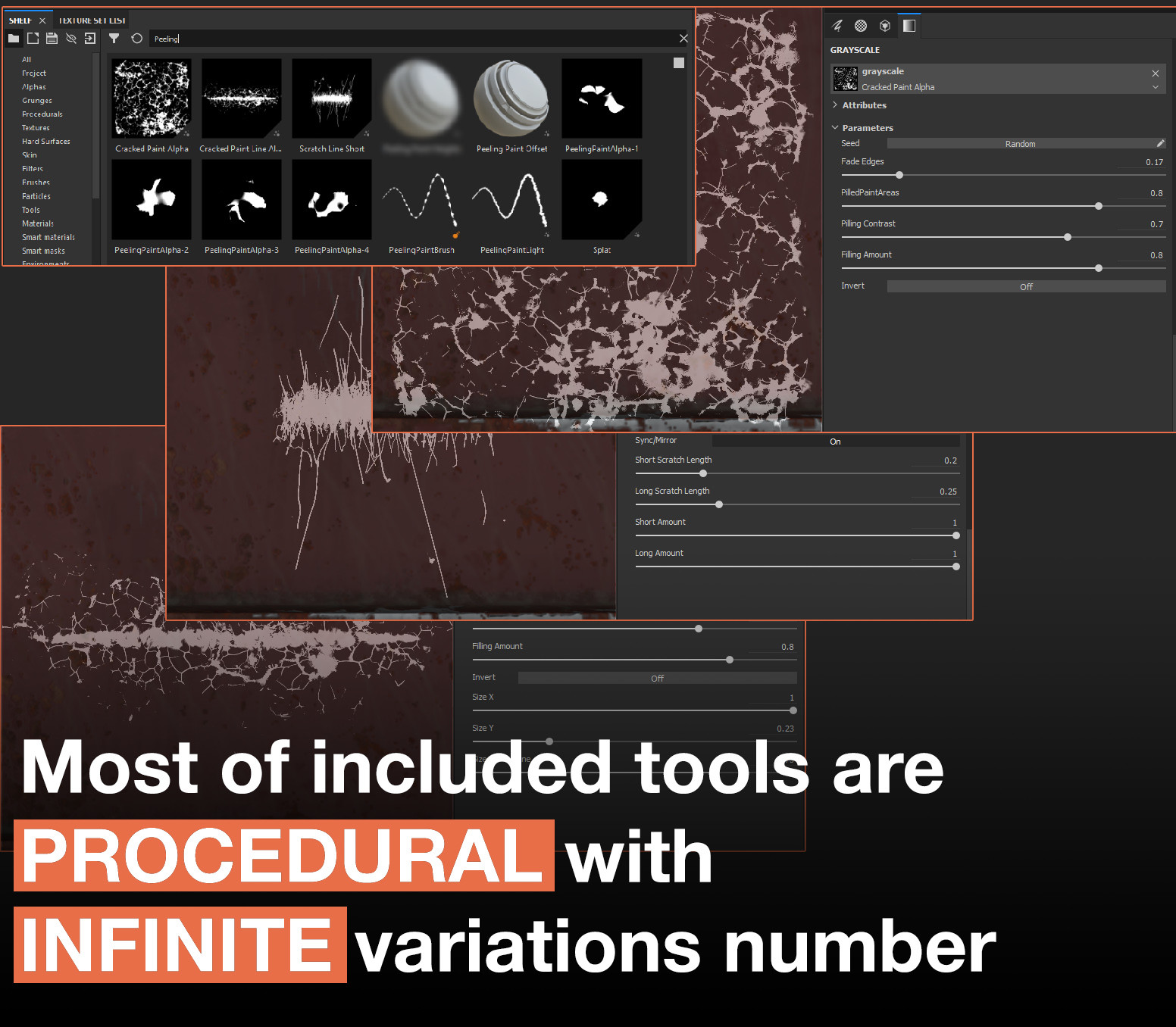This screenshot has width=1176, height=1027.
Task: Select the Peeling Paint Offset sphere thumbnail
Action: click(x=511, y=99)
